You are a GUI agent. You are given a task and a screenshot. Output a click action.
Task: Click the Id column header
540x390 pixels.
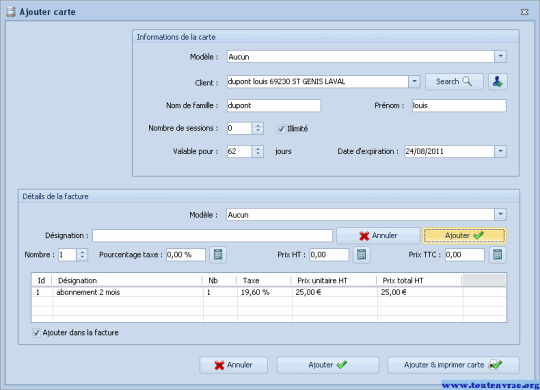42,280
